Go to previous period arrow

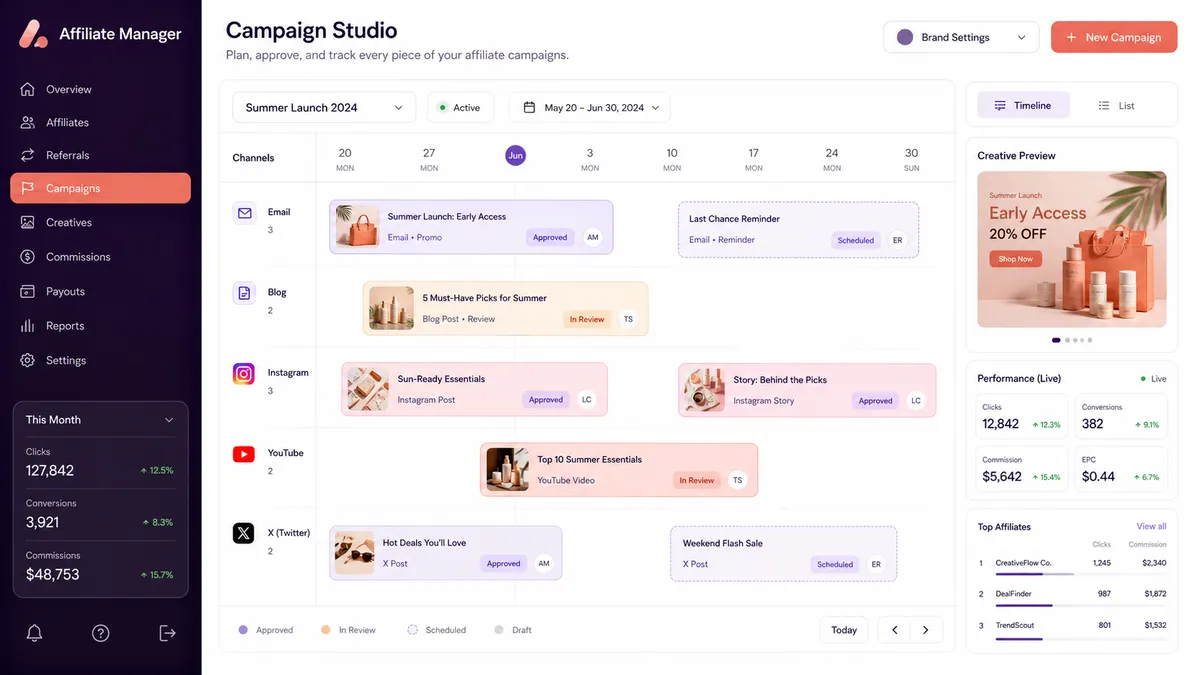point(894,630)
